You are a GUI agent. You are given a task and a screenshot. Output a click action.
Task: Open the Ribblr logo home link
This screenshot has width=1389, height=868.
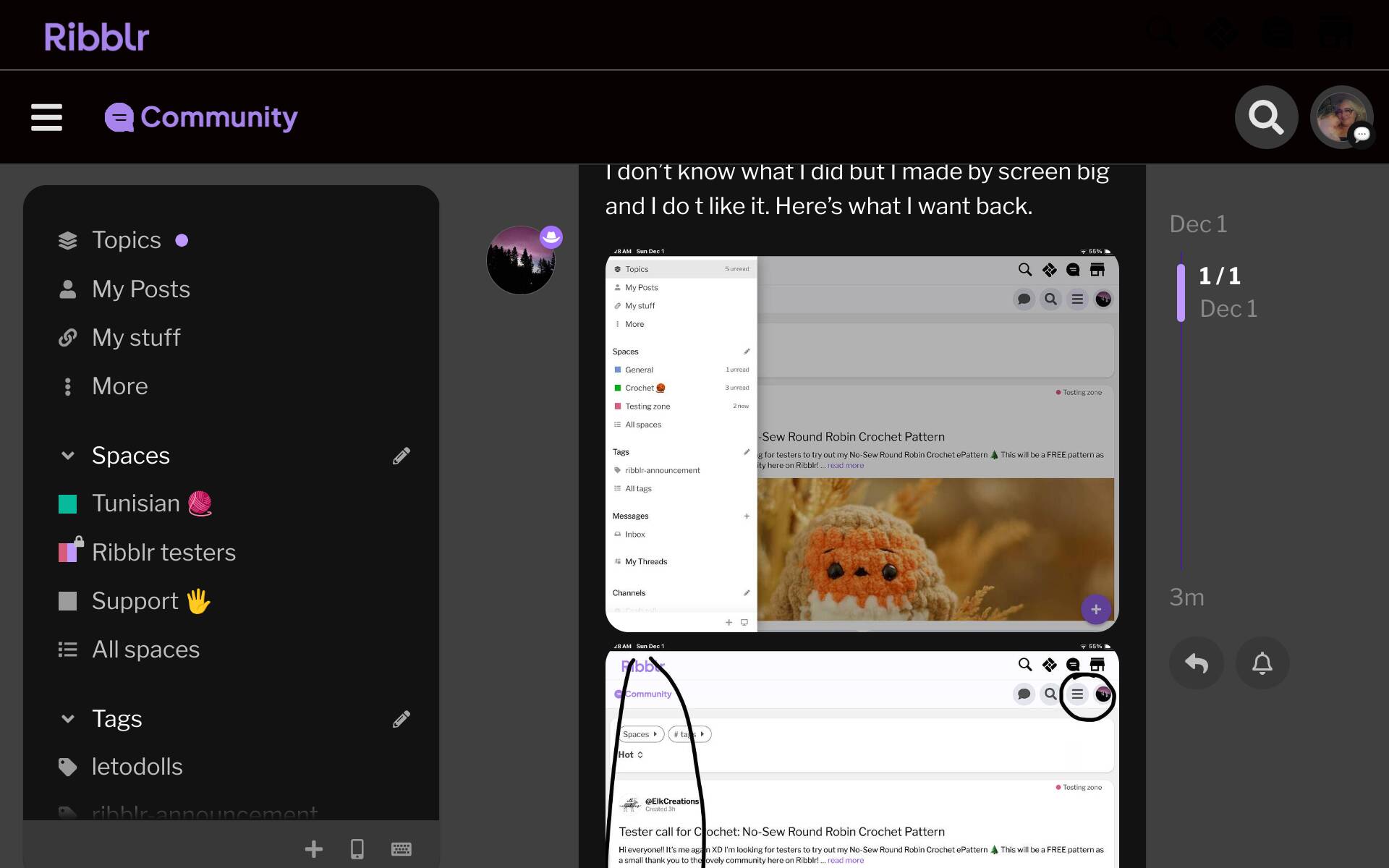96,36
